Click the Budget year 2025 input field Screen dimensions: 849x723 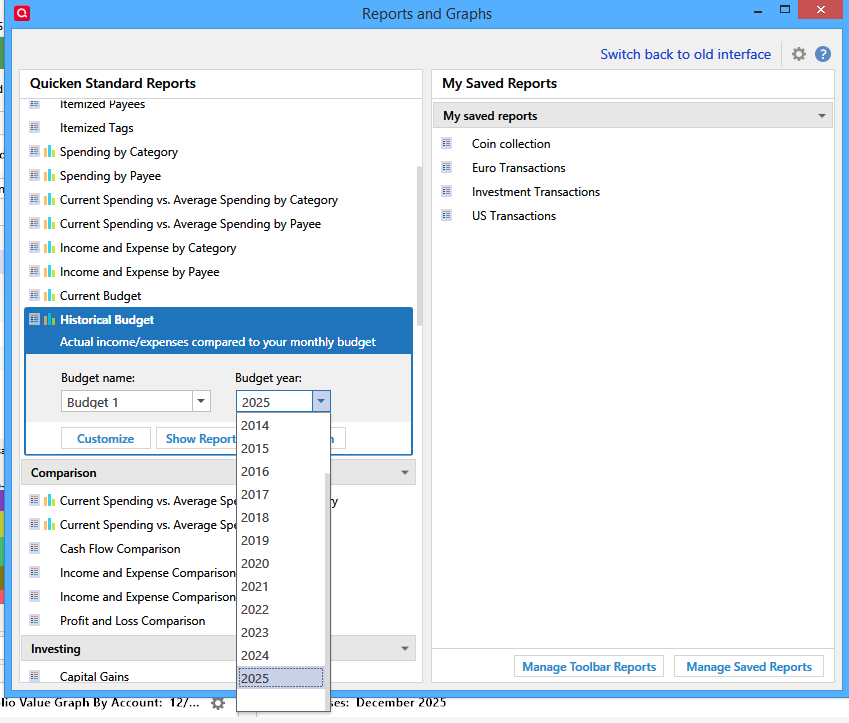275,402
